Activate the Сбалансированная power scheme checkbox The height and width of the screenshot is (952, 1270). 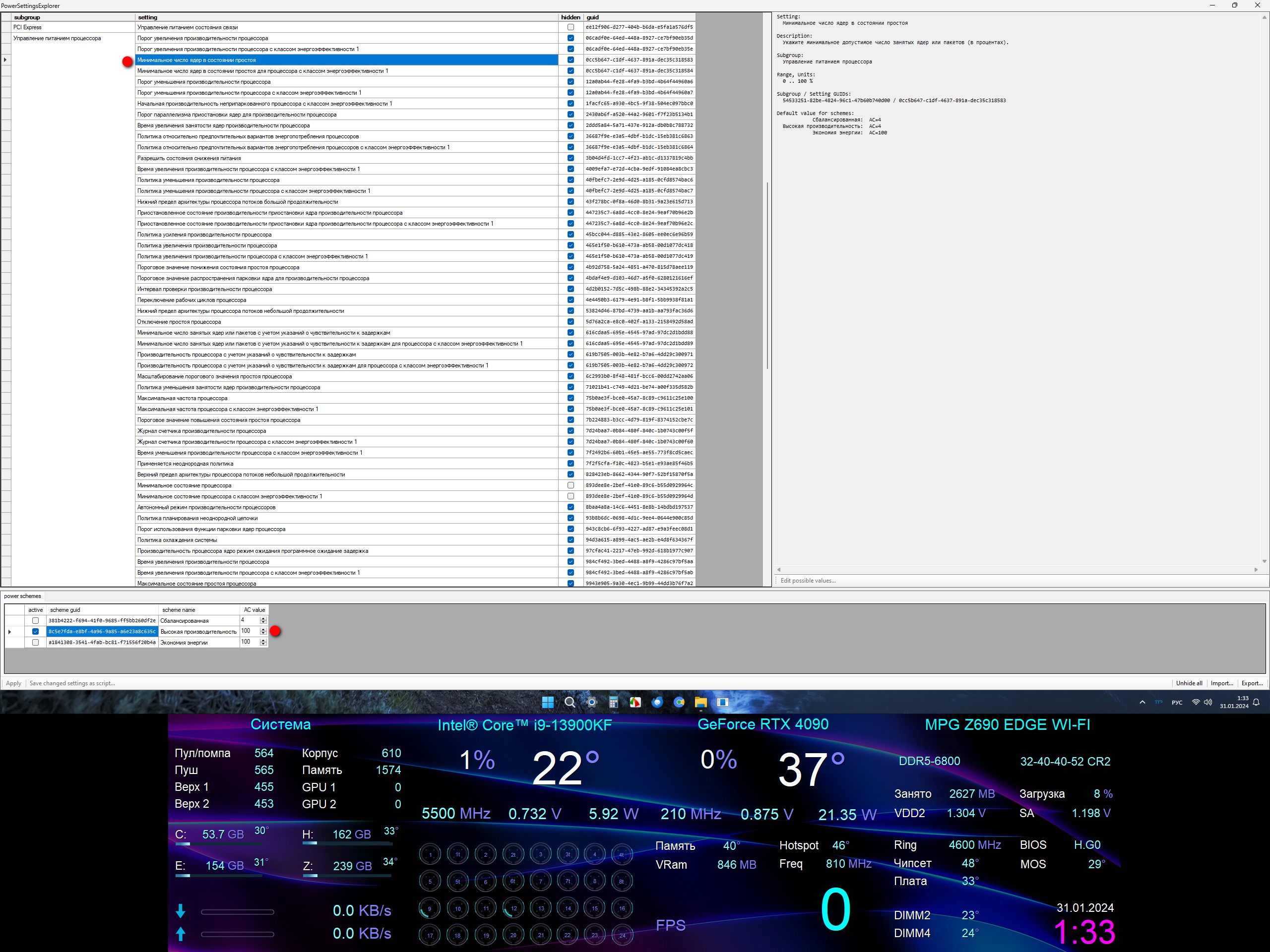pyautogui.click(x=36, y=620)
